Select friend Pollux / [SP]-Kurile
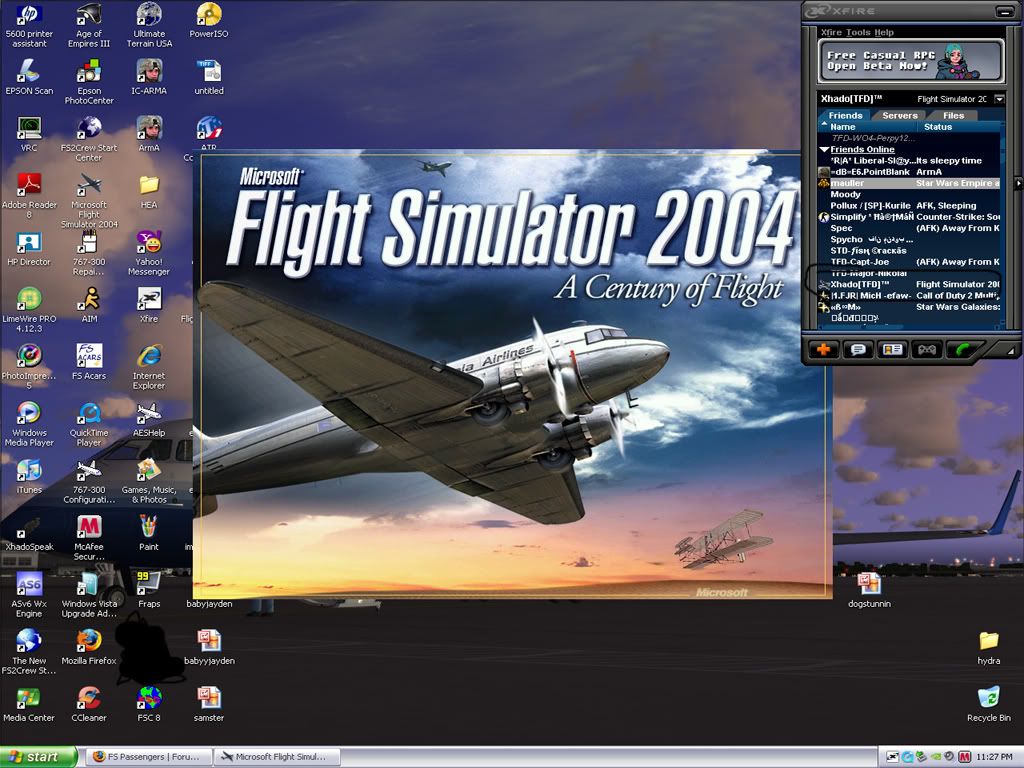1024x768 pixels. (x=909, y=206)
